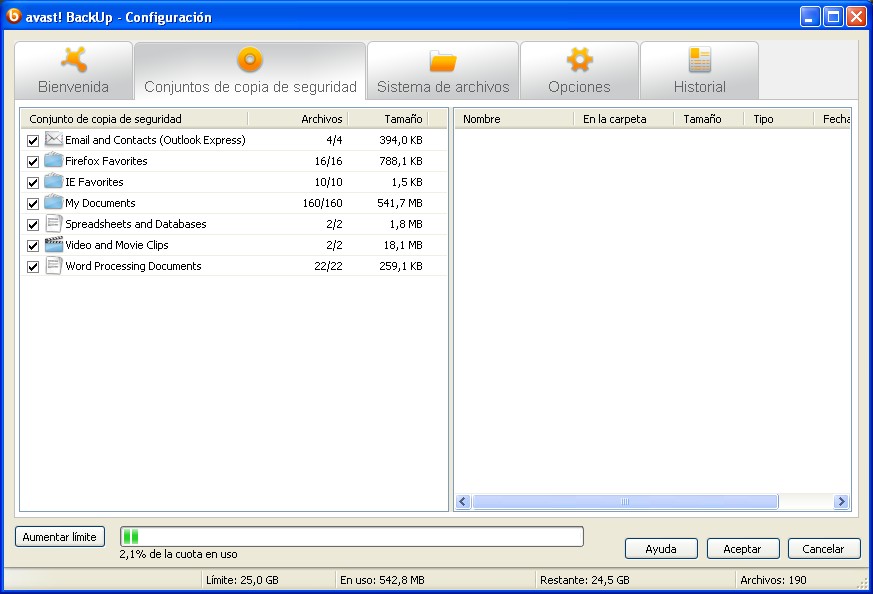
Task: Click the "160/160" file count cell
Action: click(322, 203)
